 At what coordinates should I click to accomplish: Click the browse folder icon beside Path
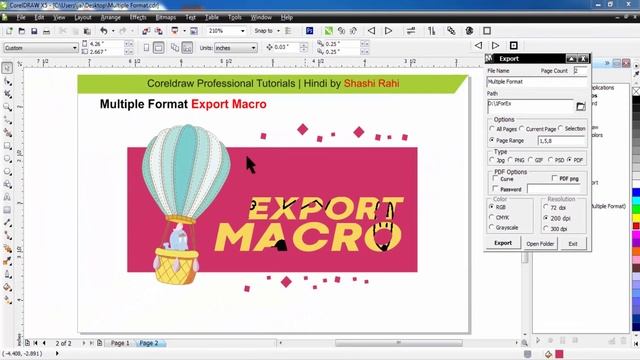pyautogui.click(x=580, y=107)
